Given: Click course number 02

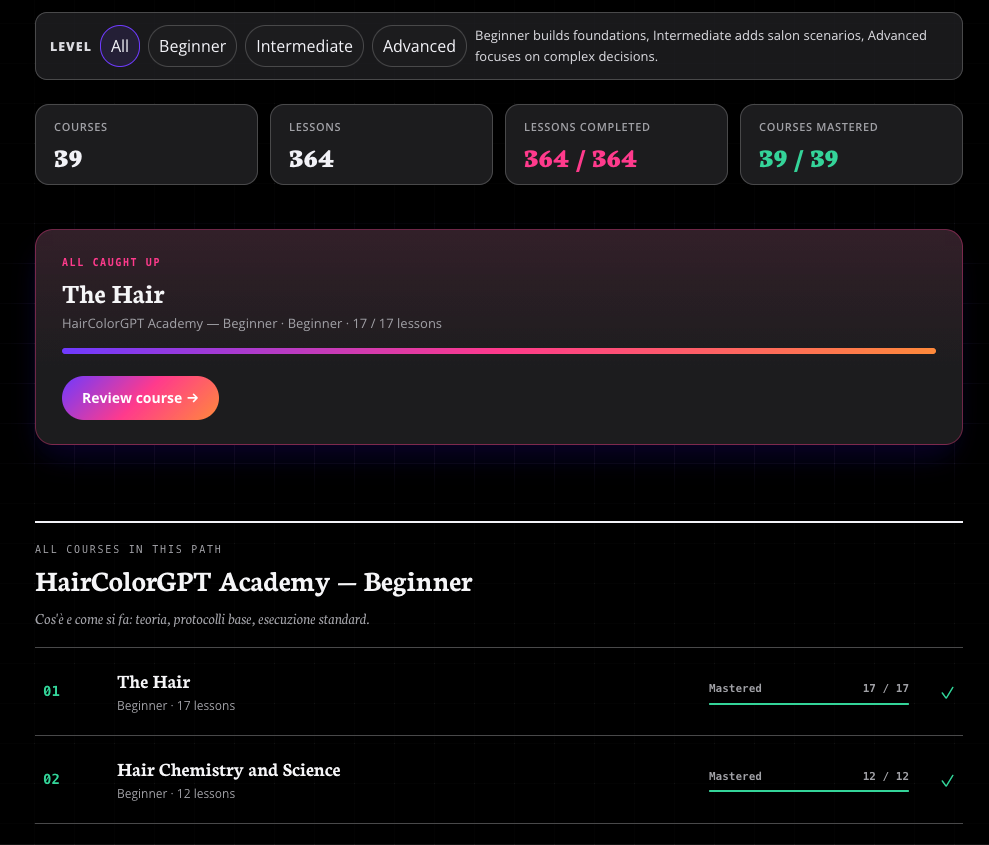Looking at the screenshot, I should pos(51,779).
